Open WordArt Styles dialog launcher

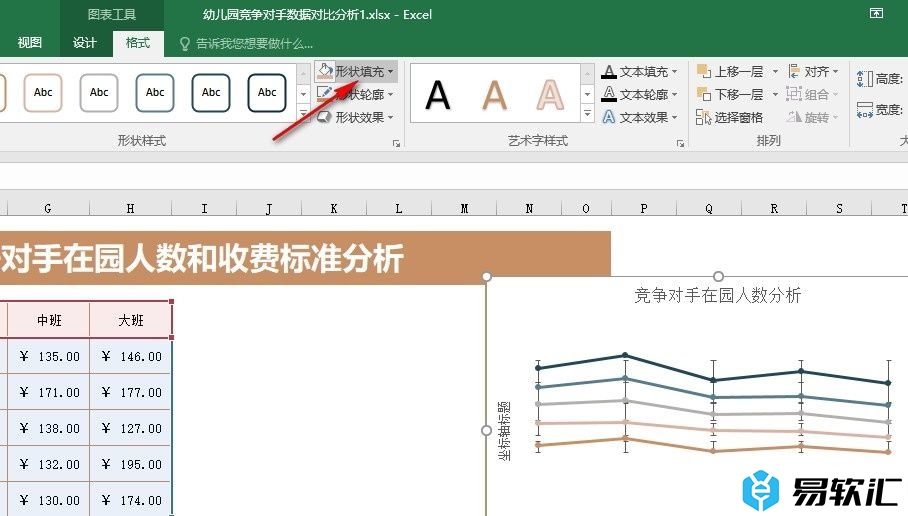[680, 143]
